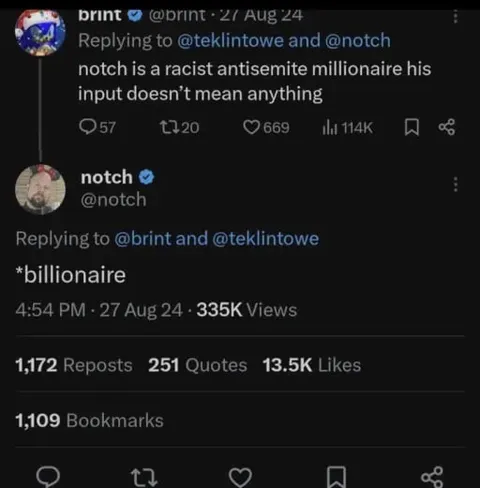View the 1,172 Reposts list
This screenshot has width=480, height=488.
pos(74,365)
